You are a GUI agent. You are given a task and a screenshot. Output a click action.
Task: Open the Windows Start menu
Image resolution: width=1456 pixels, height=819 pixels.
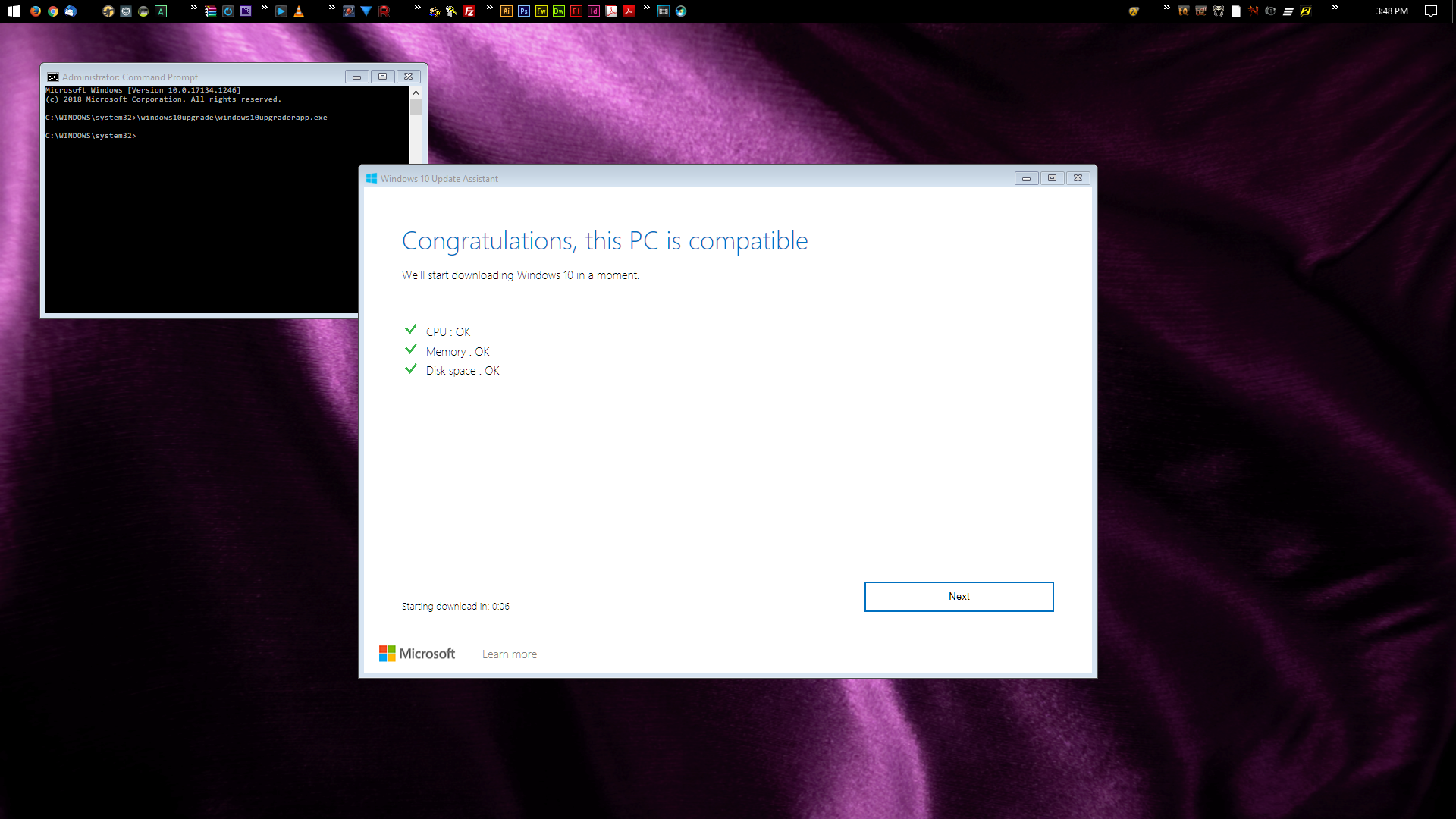(x=14, y=11)
